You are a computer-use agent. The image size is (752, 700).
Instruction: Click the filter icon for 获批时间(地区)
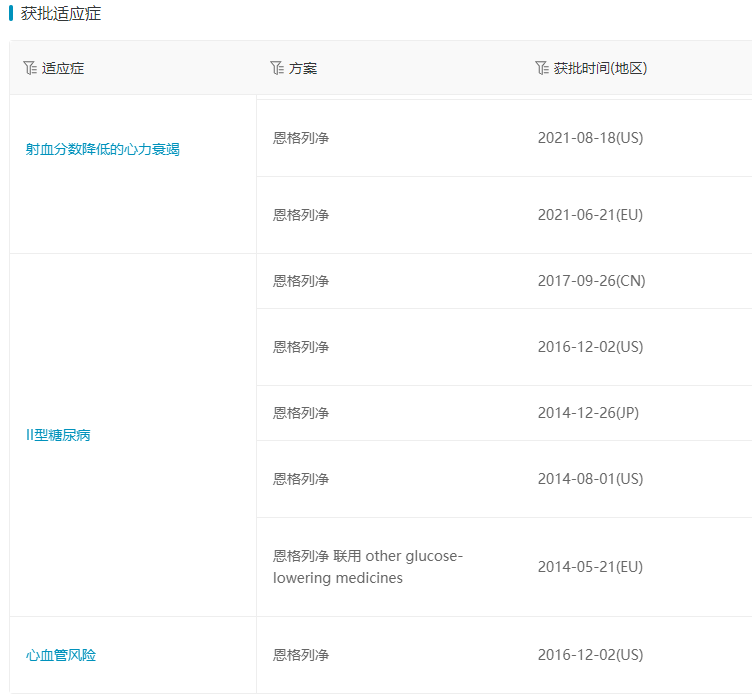pyautogui.click(x=542, y=68)
